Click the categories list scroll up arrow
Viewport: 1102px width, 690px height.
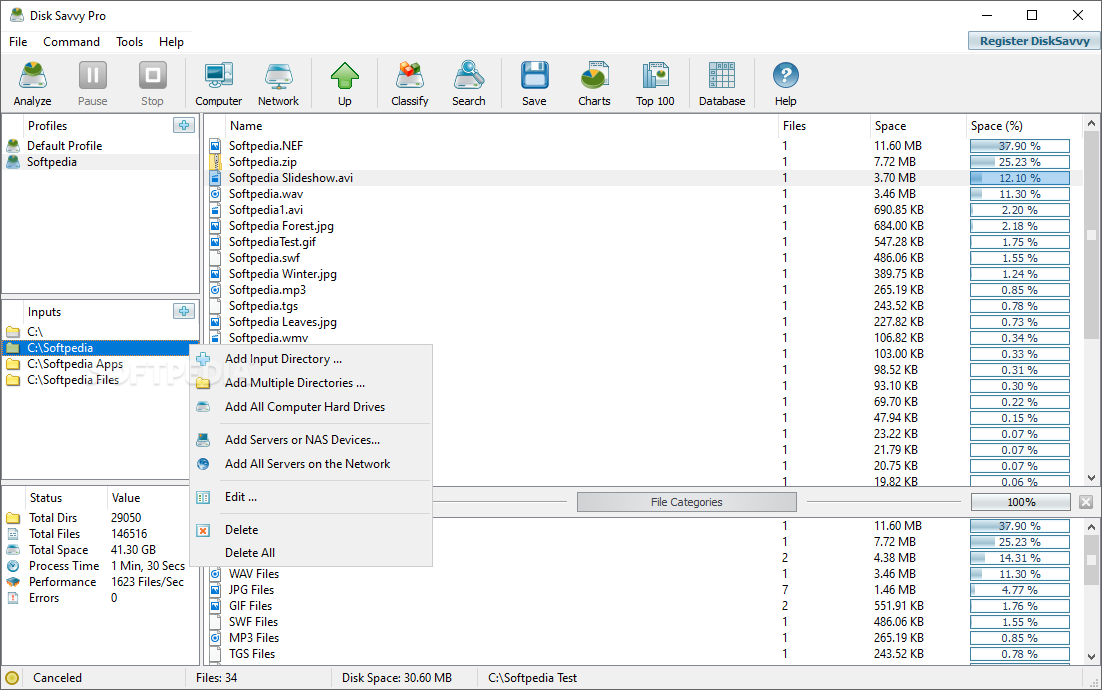pos(1091,526)
